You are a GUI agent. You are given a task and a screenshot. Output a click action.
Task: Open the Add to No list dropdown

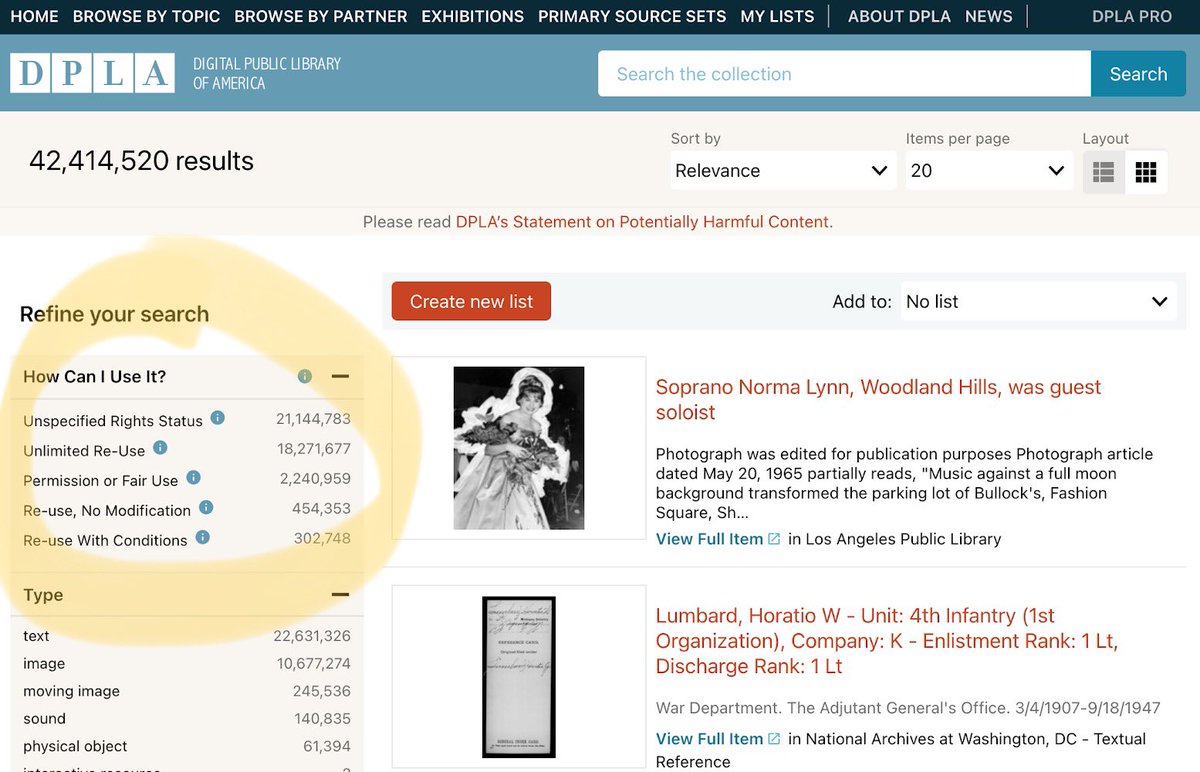click(x=1038, y=301)
